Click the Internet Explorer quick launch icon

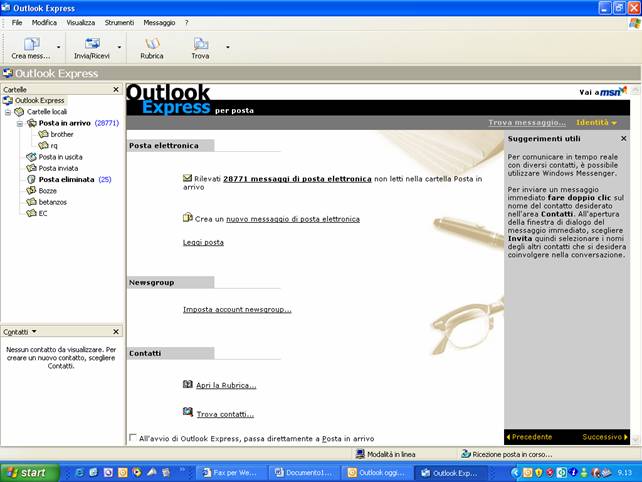(x=79, y=473)
